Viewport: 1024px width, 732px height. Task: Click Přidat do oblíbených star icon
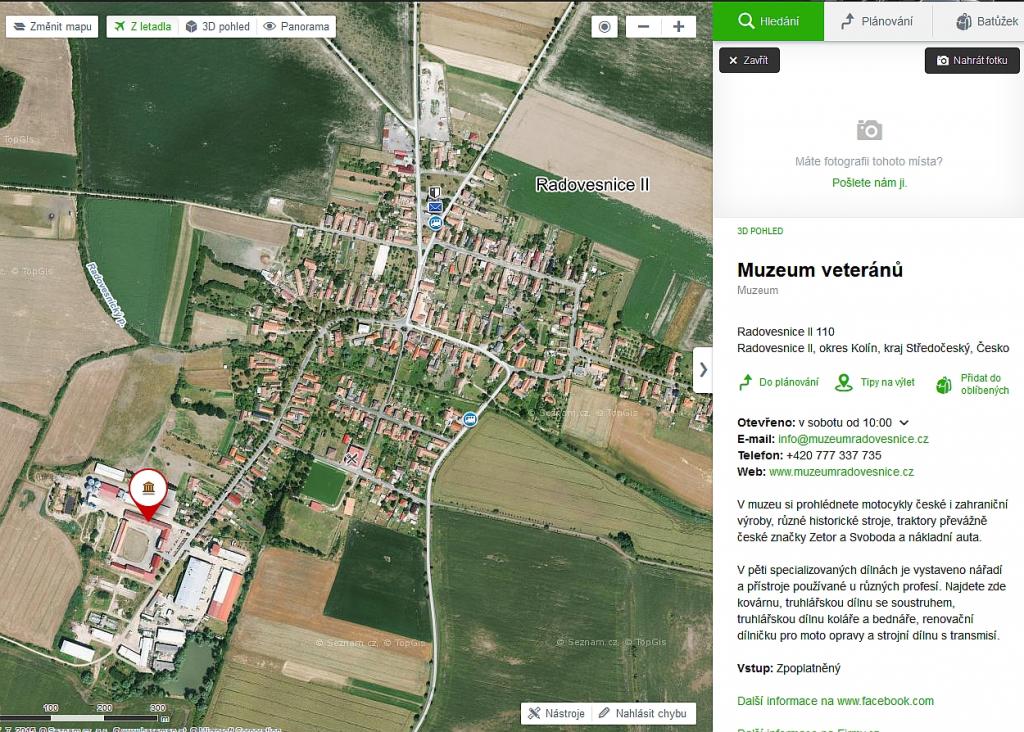point(941,381)
